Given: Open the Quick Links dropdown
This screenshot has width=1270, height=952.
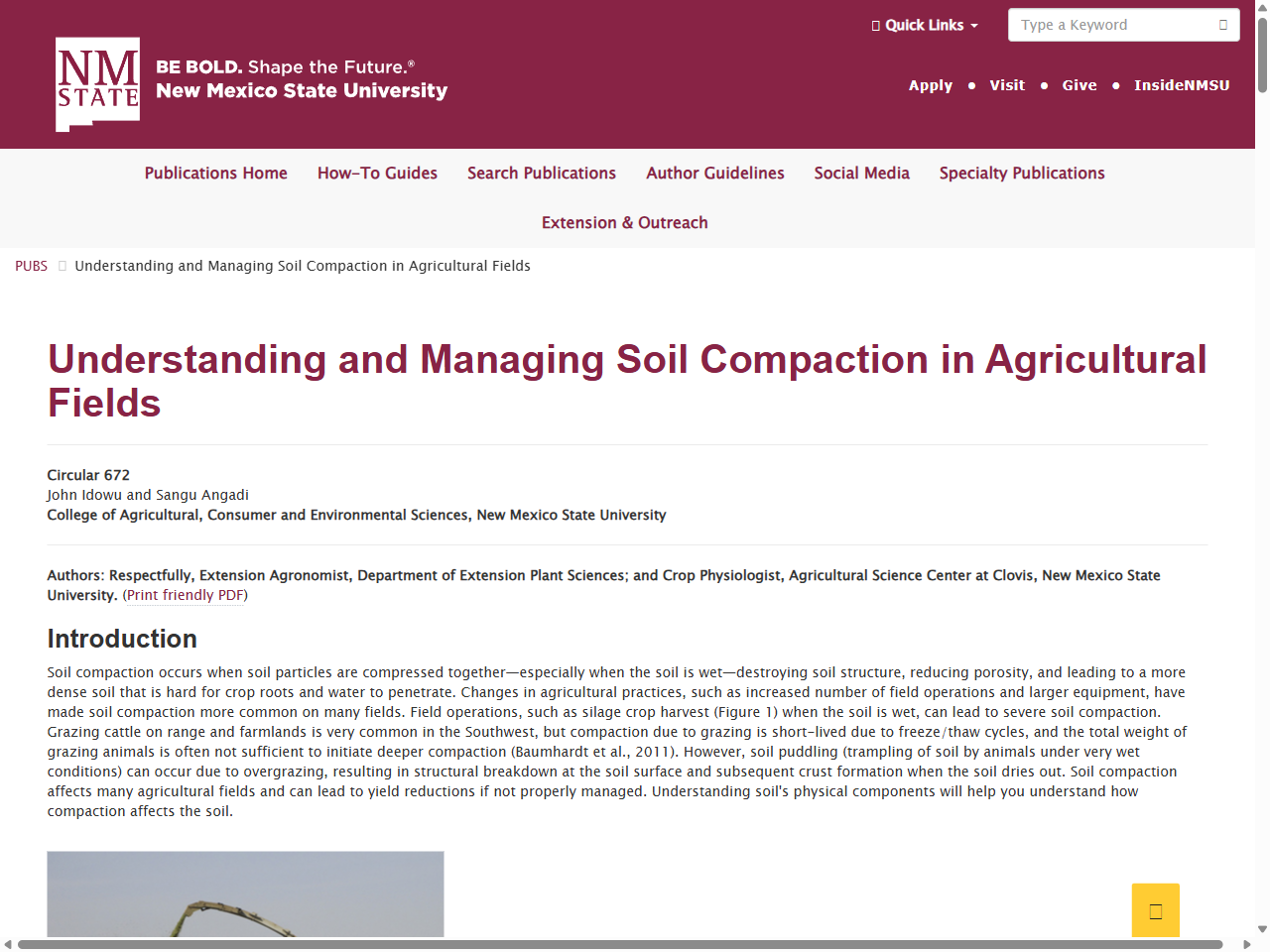Looking at the screenshot, I should (925, 25).
